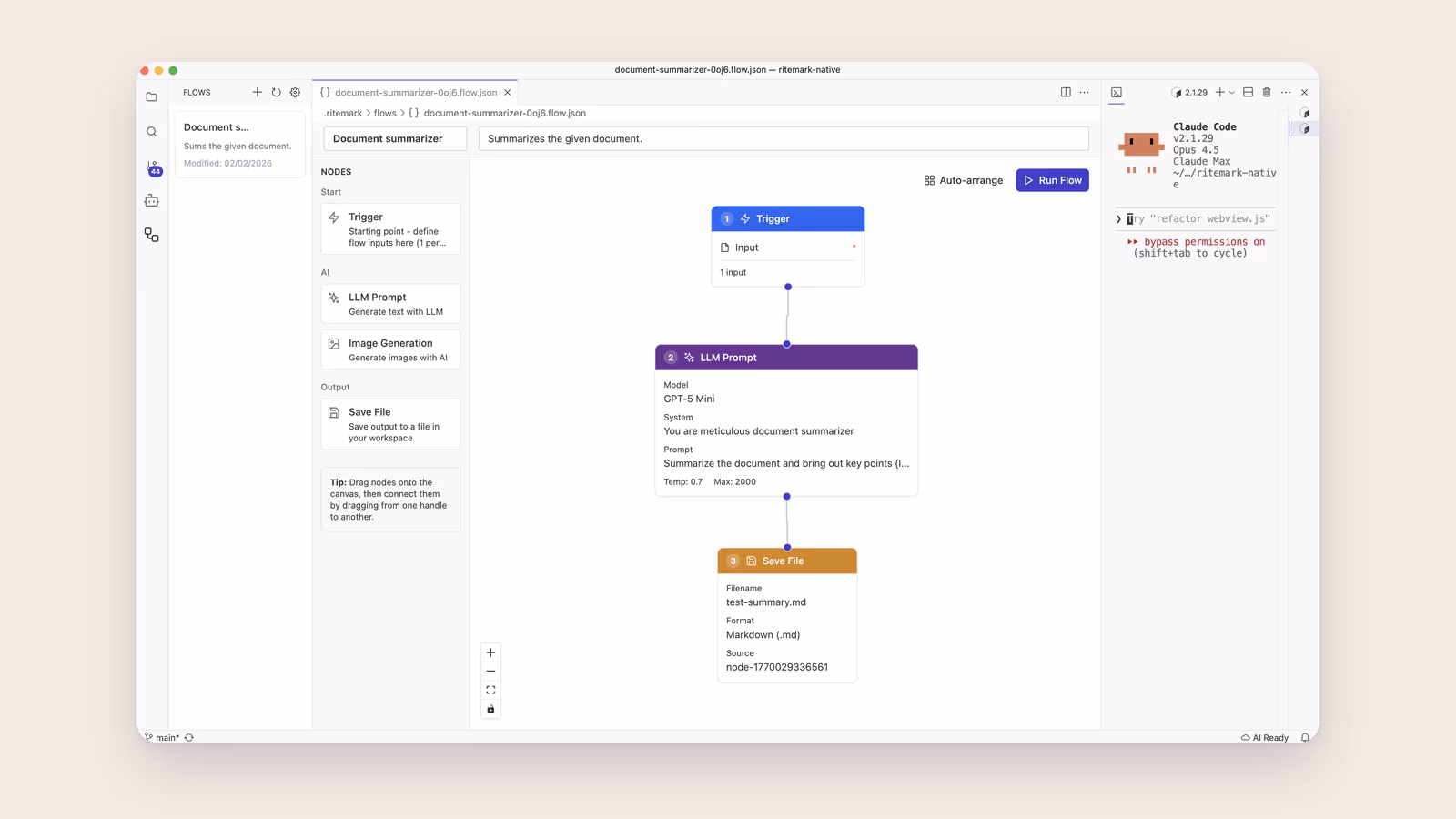Zoom in on the flow canvas
1456x819 pixels.
[x=490, y=652]
